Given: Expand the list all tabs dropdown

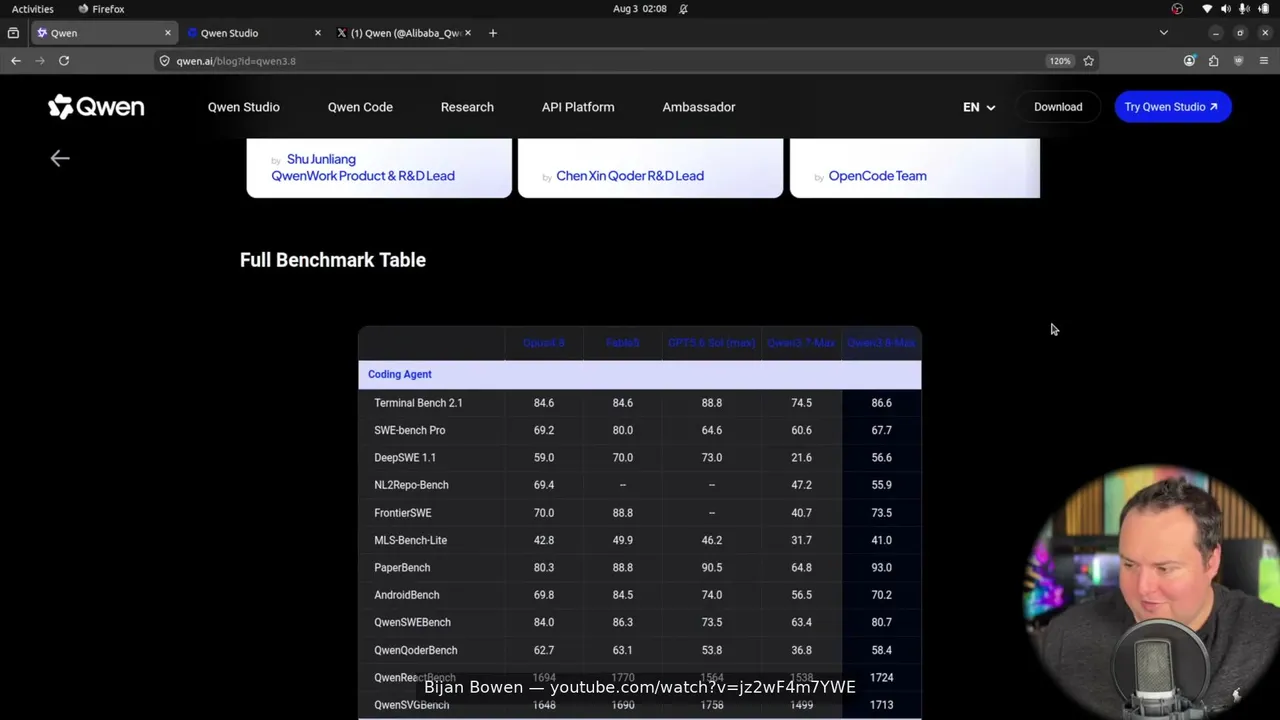Looking at the screenshot, I should point(1163,33).
